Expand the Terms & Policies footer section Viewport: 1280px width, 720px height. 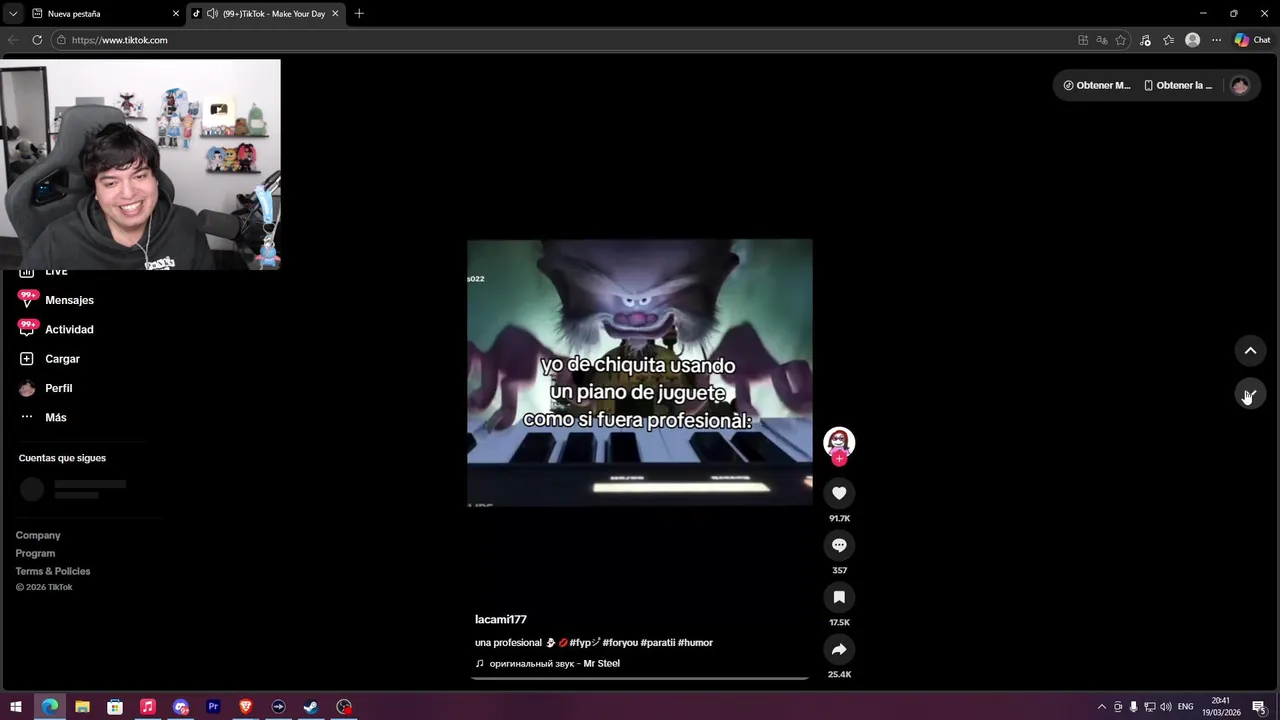click(x=53, y=572)
